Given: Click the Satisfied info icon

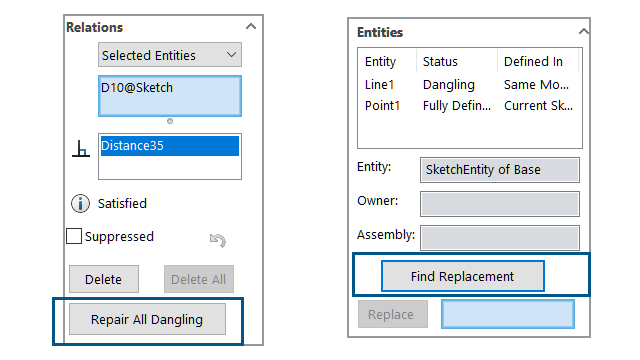Looking at the screenshot, I should point(80,203).
